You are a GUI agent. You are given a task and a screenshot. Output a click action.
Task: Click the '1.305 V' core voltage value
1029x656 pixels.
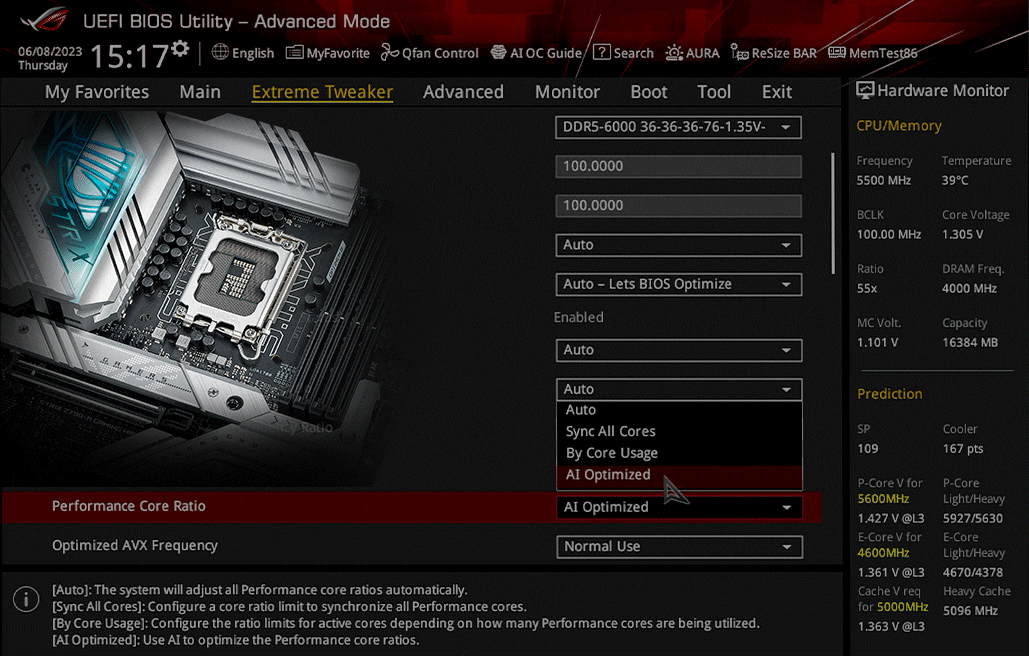[963, 235]
